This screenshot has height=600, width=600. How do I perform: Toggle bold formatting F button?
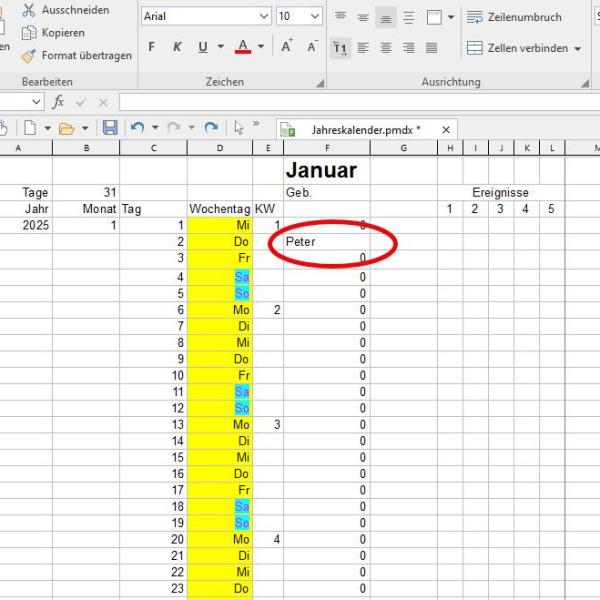coord(152,47)
